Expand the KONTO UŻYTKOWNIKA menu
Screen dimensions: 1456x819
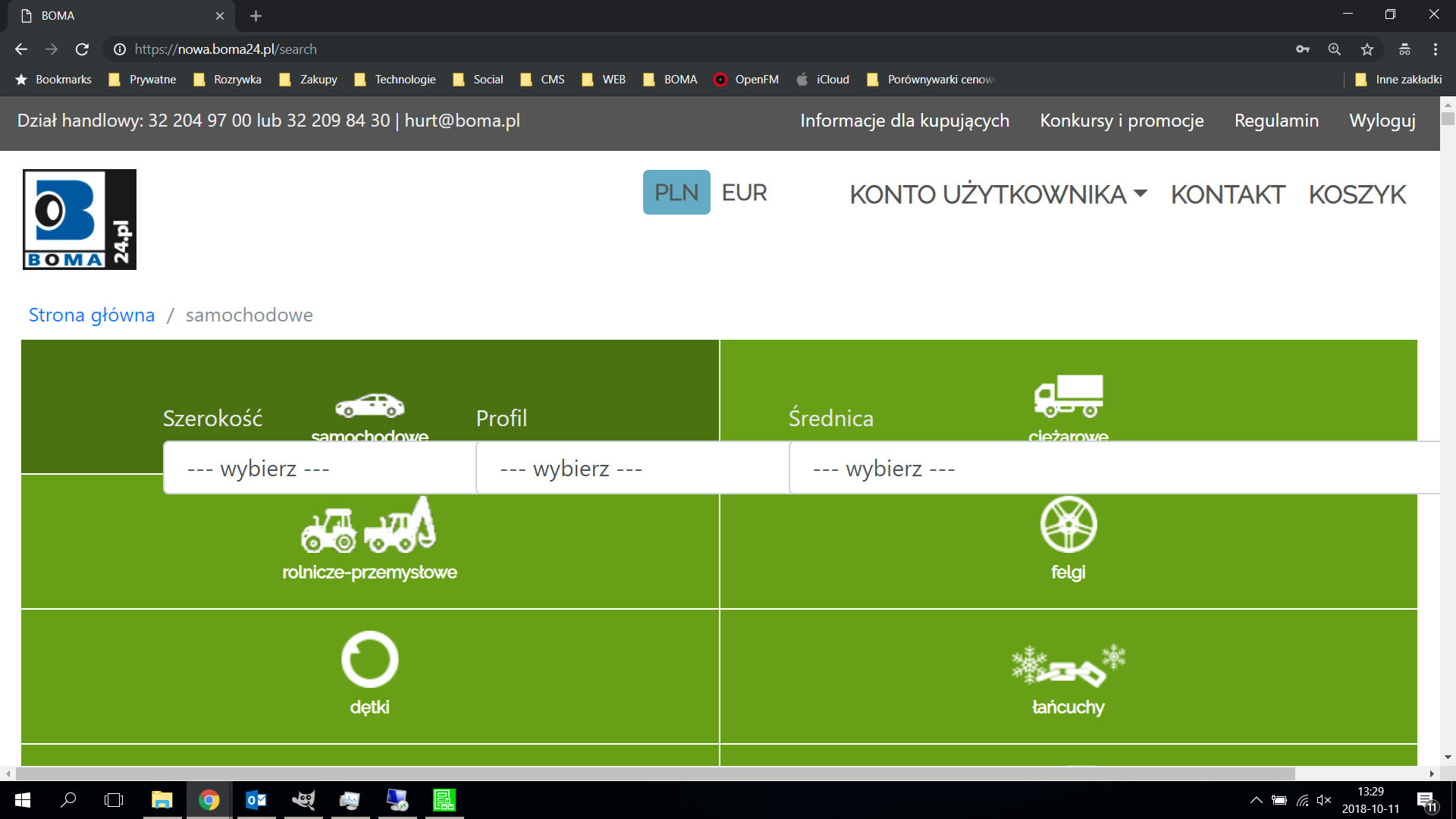[x=997, y=195]
